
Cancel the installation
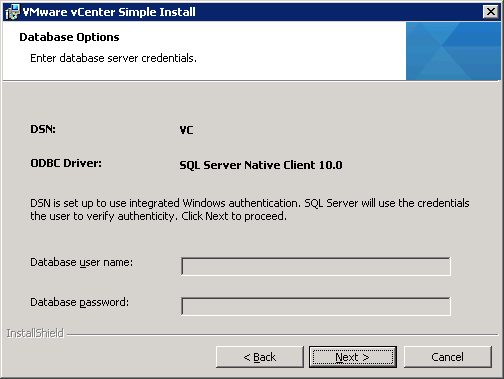(447, 357)
